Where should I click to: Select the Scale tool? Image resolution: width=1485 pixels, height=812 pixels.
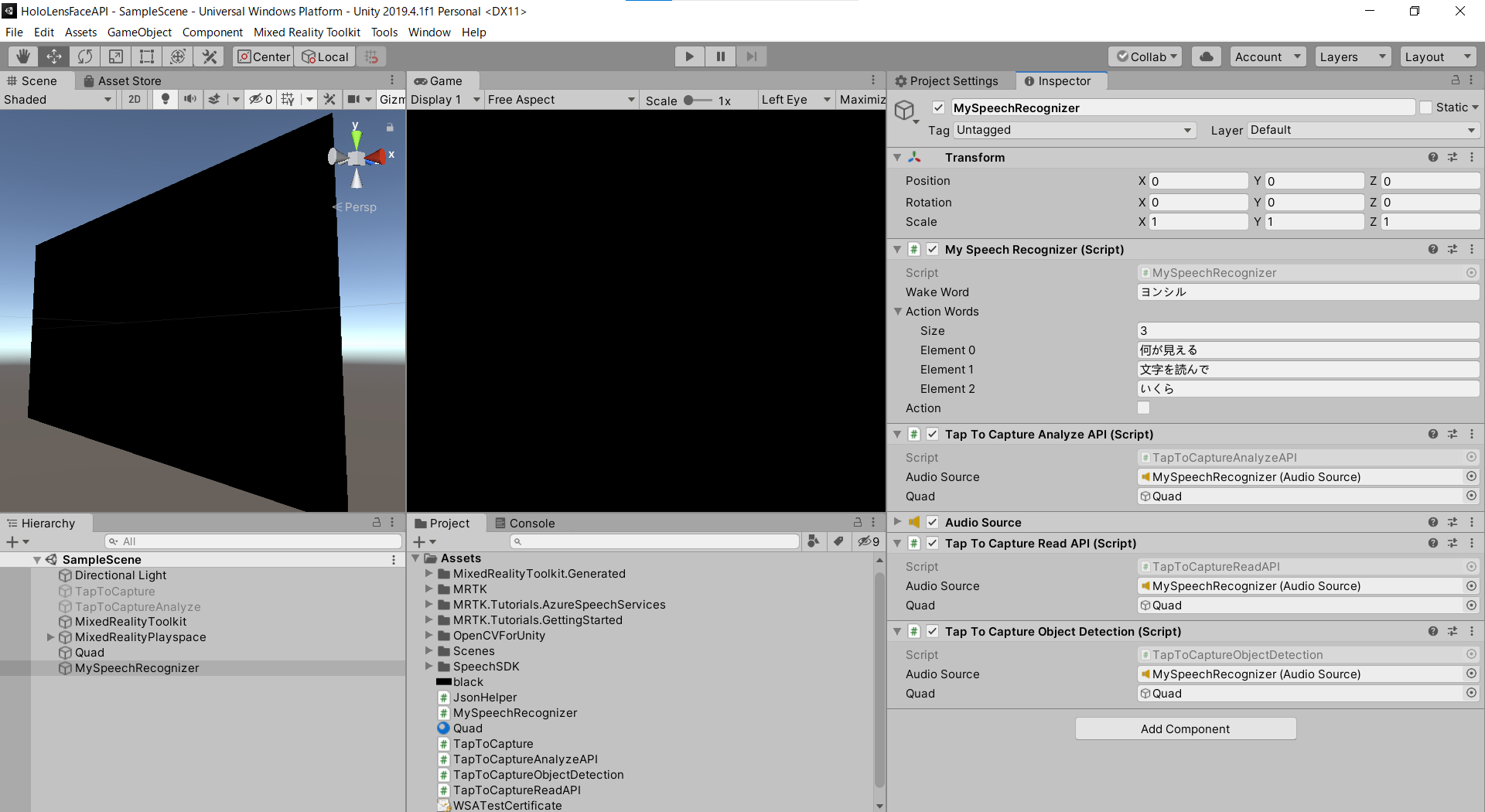coord(116,56)
